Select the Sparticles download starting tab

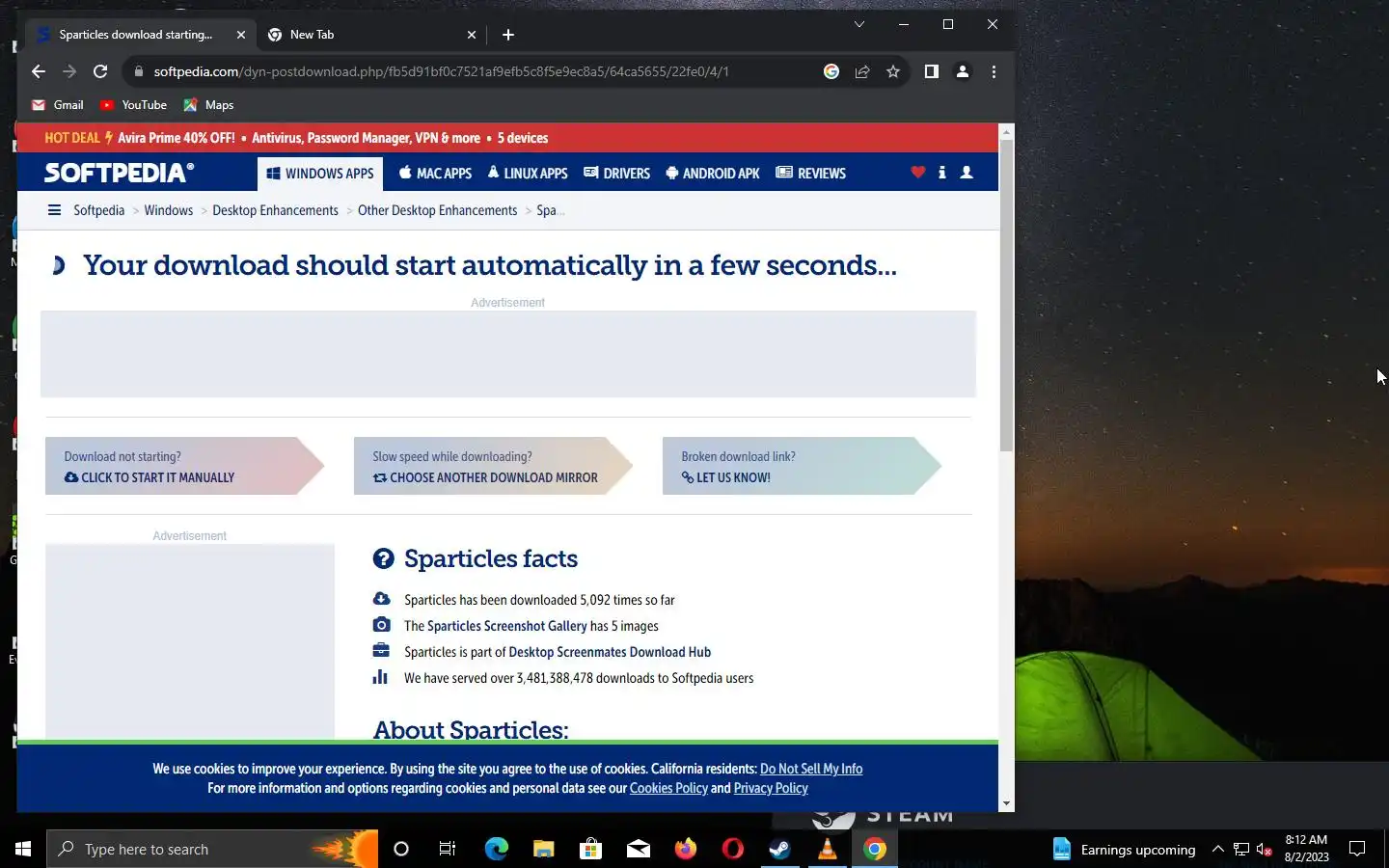(141, 35)
